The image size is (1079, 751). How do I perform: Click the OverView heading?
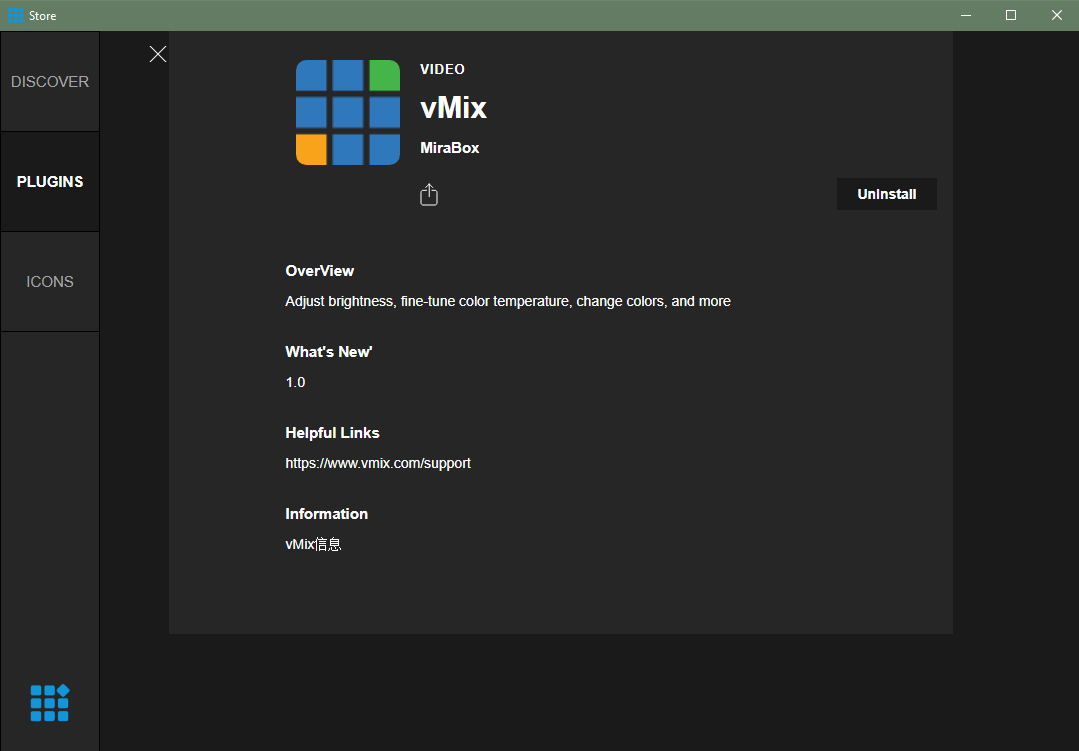(x=319, y=271)
